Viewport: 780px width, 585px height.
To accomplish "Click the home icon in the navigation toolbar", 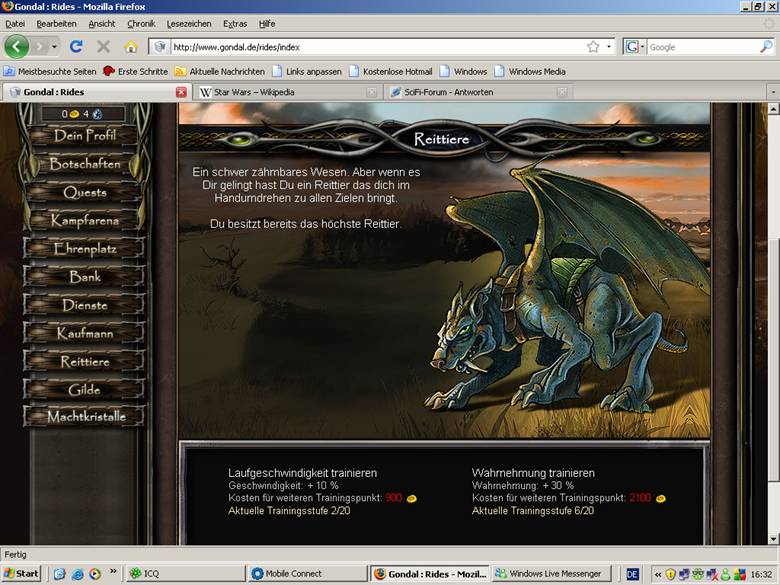I will coord(130,46).
